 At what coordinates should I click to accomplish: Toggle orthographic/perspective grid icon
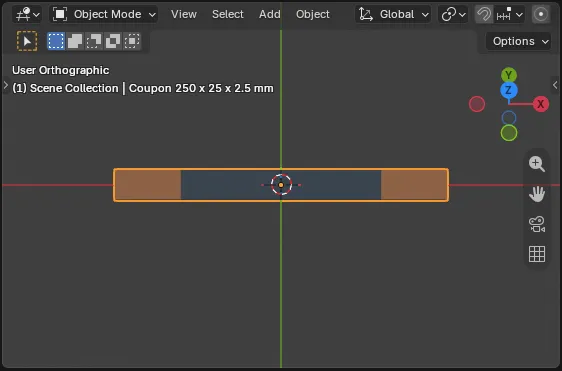pos(537,254)
